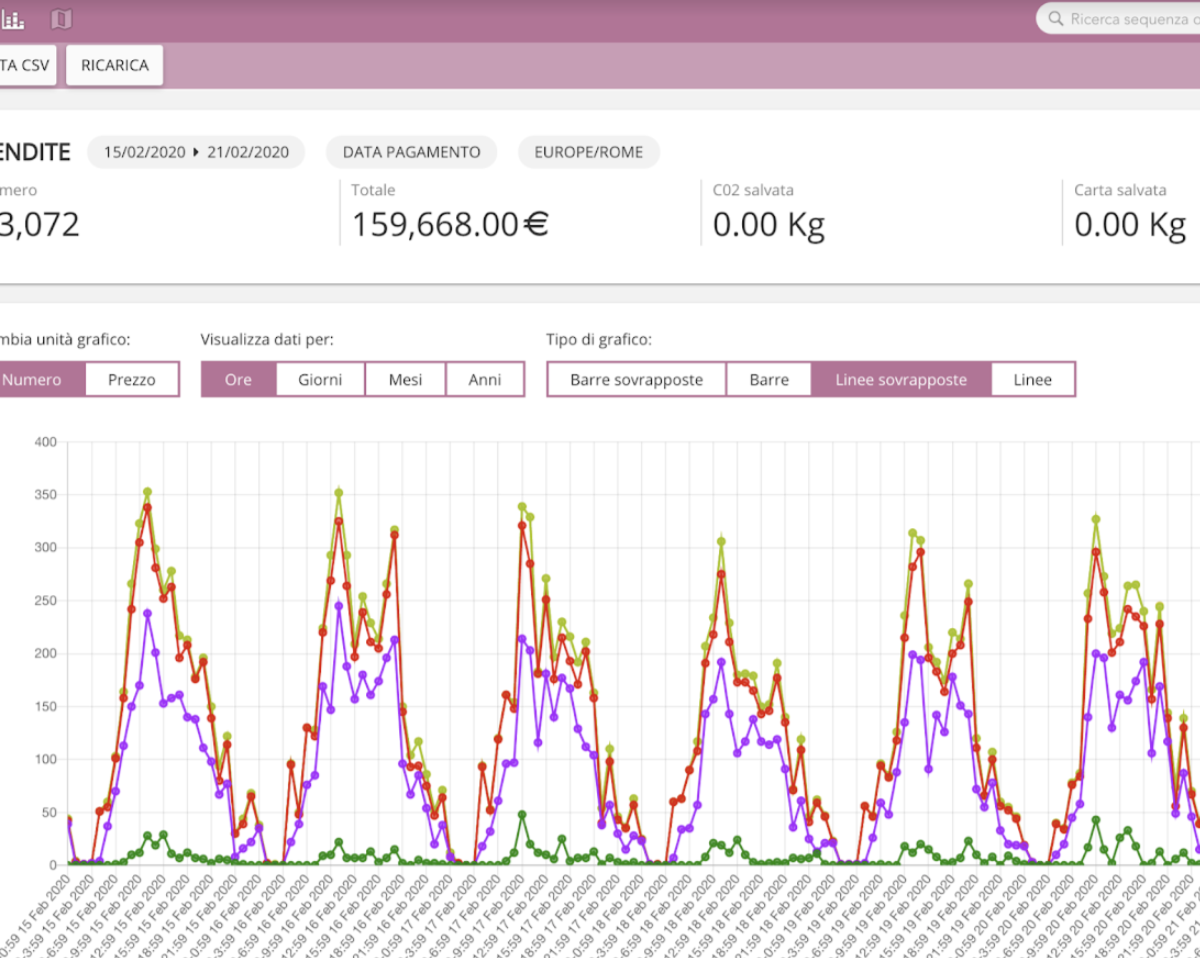Select Linee sovrapposte chart type
The height and width of the screenshot is (958, 1200).
click(x=901, y=380)
